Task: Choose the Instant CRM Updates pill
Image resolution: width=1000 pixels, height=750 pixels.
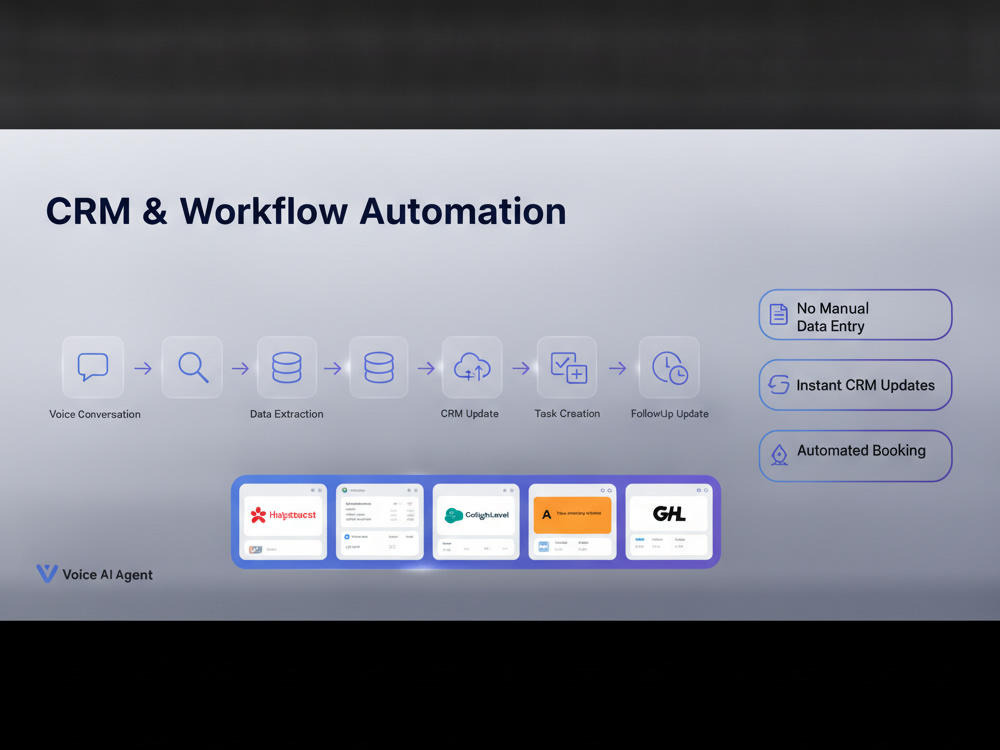Action: (855, 385)
